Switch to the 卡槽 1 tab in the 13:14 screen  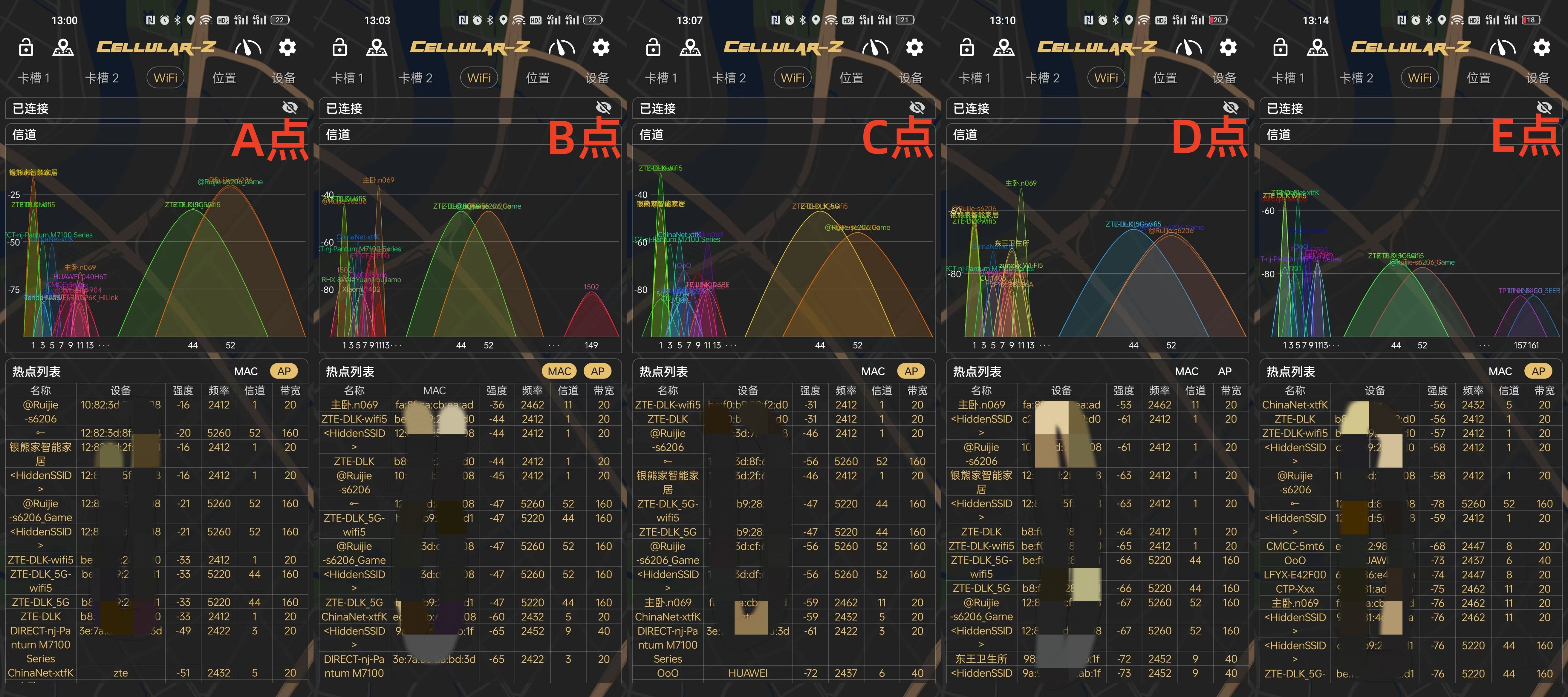tap(1287, 78)
